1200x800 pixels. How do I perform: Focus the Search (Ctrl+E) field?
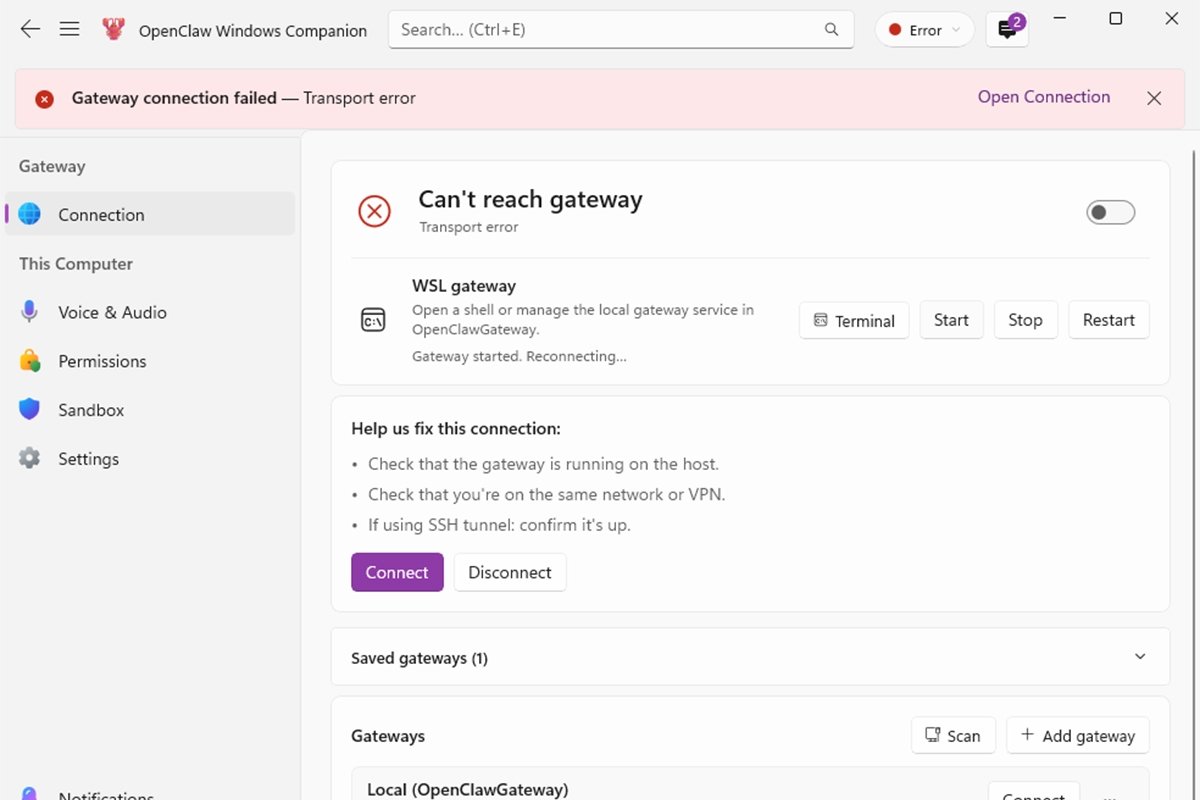coord(620,30)
